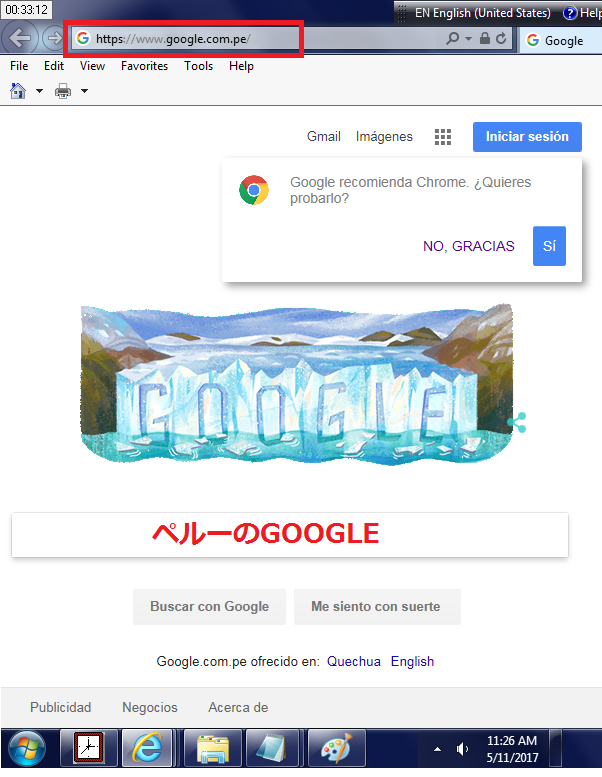Click the Print icon in toolbar
Viewport: 602px width, 777px height.
click(x=63, y=91)
